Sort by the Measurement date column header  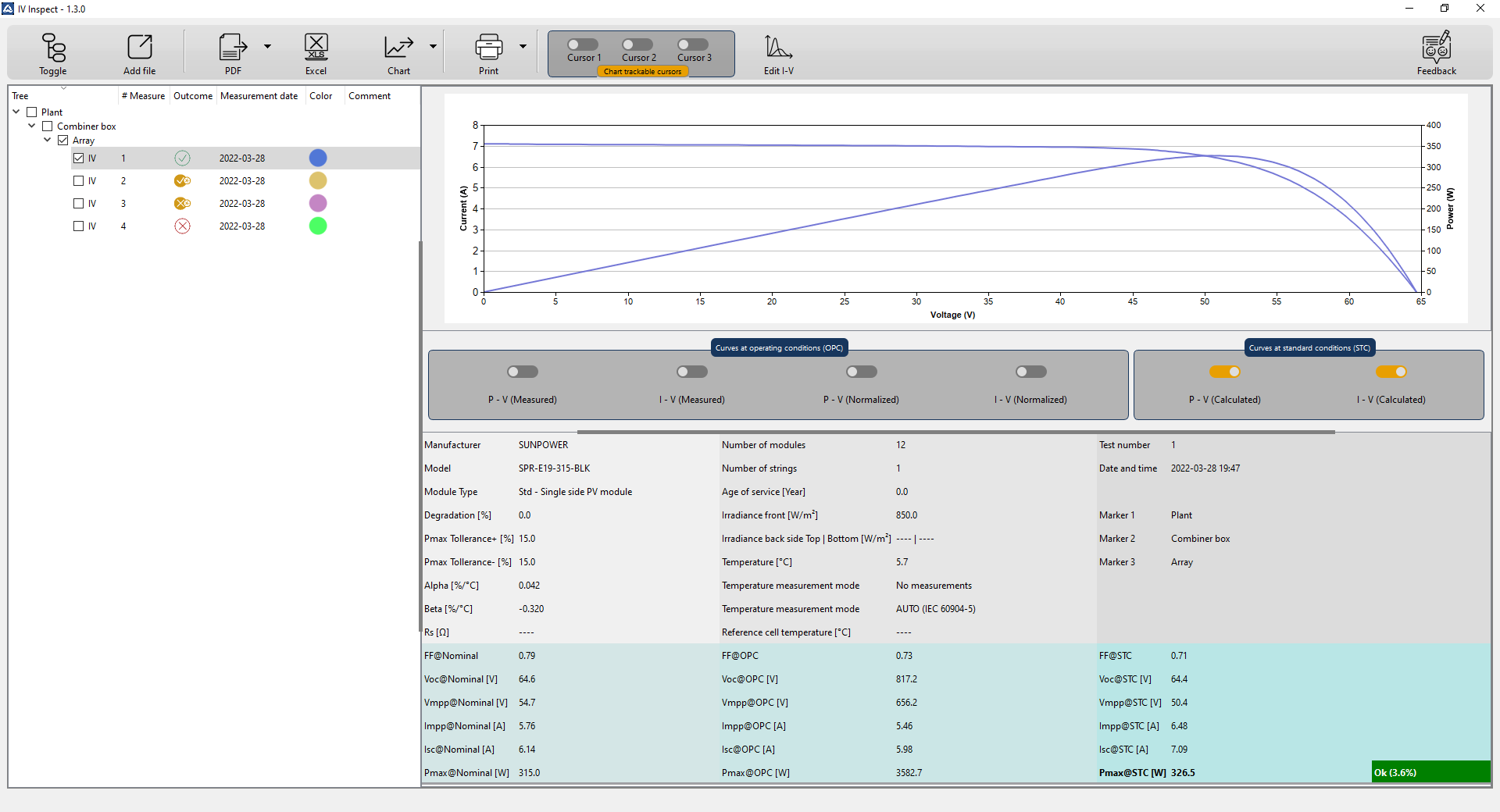coord(259,96)
